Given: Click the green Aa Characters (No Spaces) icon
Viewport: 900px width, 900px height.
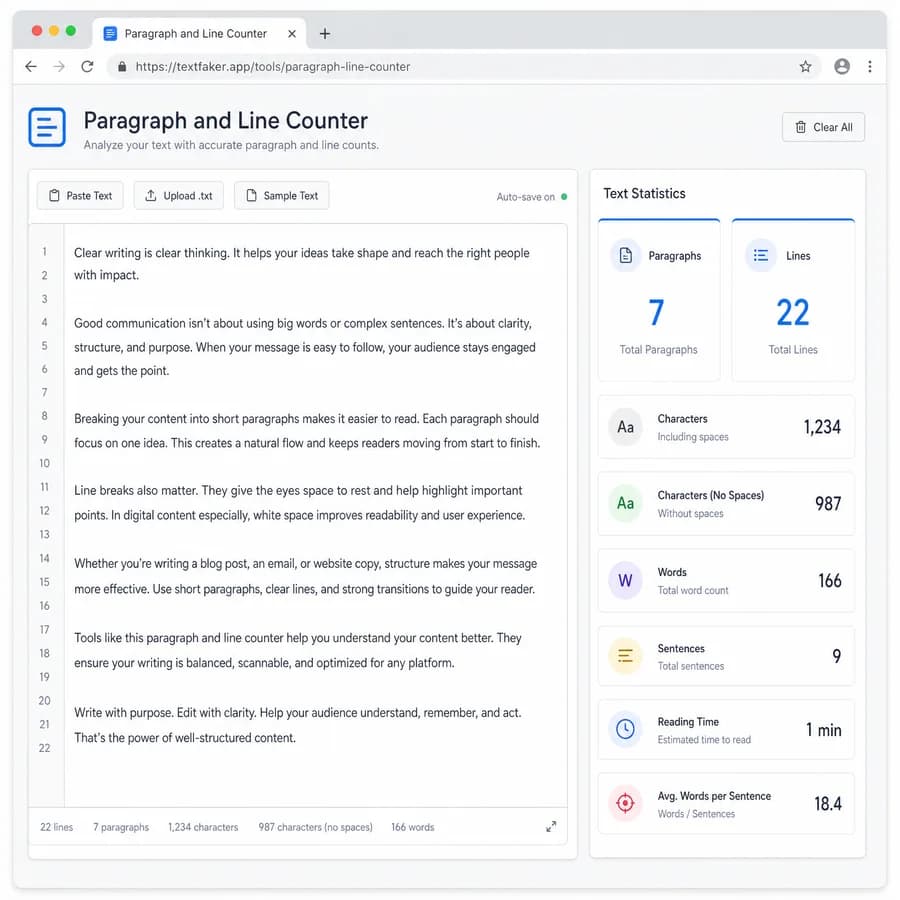Looking at the screenshot, I should 625,503.
